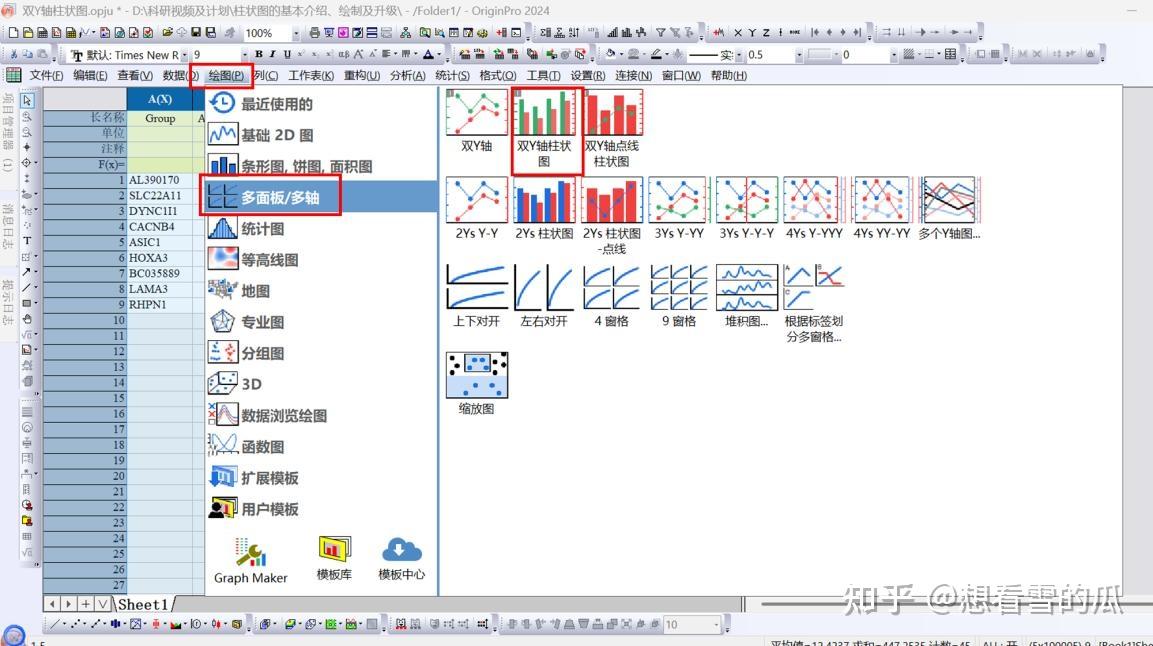Choose the 堆积图 stacked template

(746, 287)
